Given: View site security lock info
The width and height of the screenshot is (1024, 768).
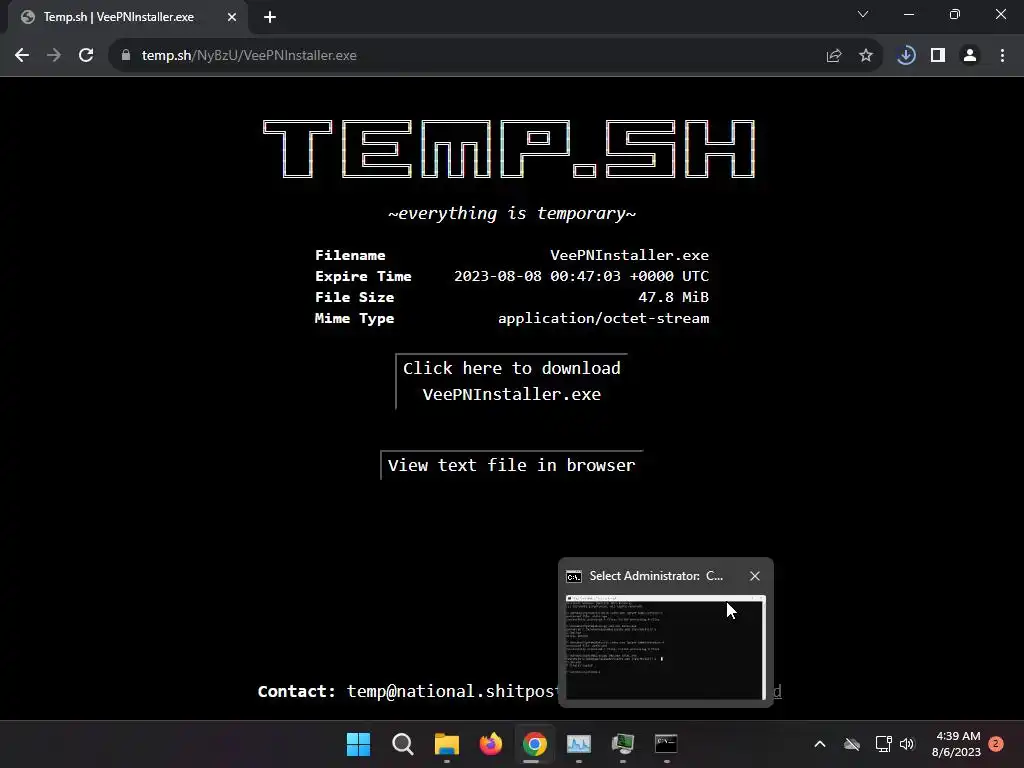Looking at the screenshot, I should (x=126, y=56).
